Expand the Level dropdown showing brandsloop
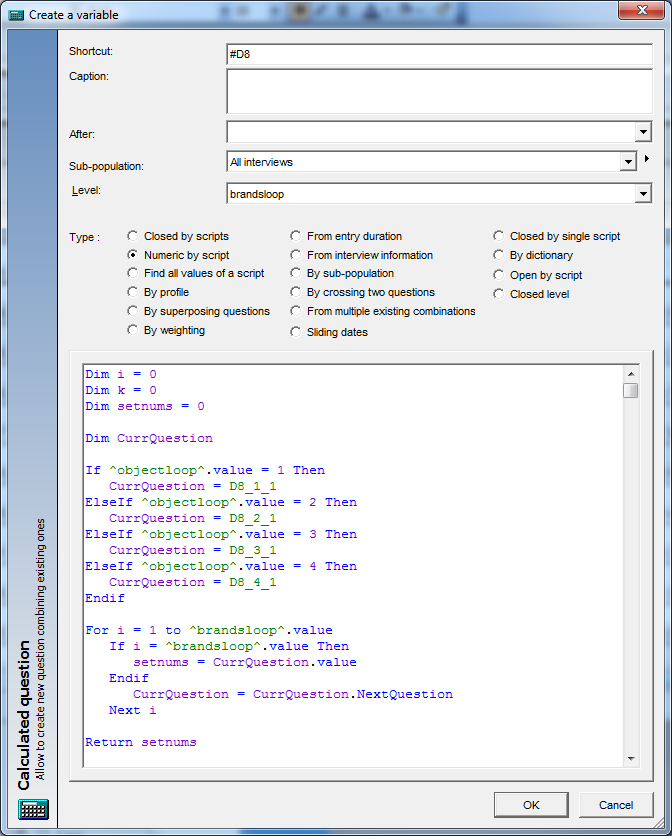The image size is (672, 836). click(643, 194)
